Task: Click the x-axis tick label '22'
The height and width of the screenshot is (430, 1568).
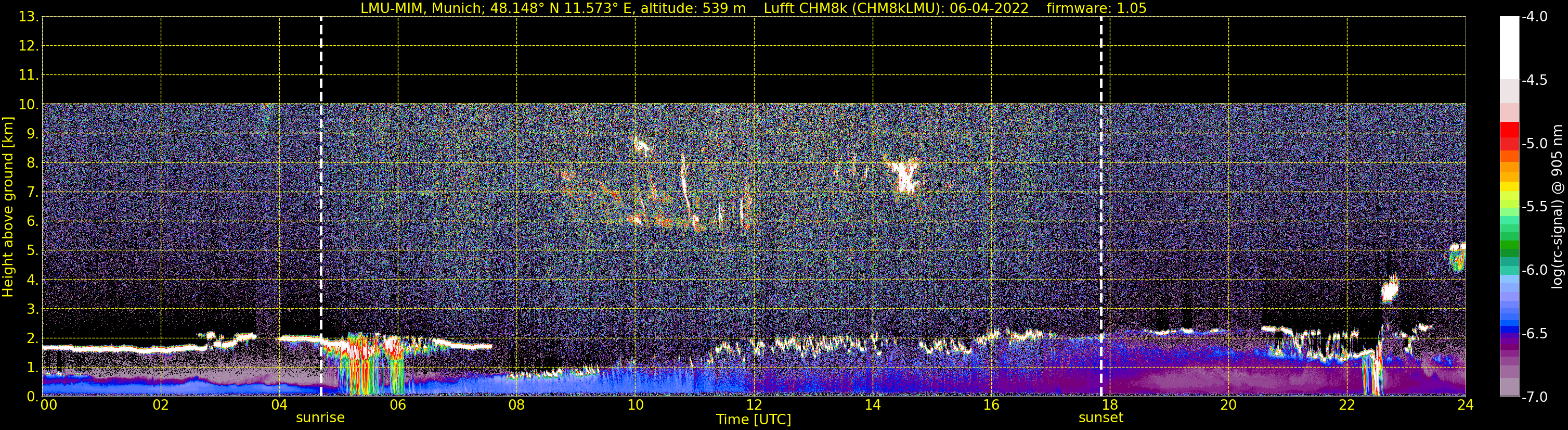Action: 1347,405
